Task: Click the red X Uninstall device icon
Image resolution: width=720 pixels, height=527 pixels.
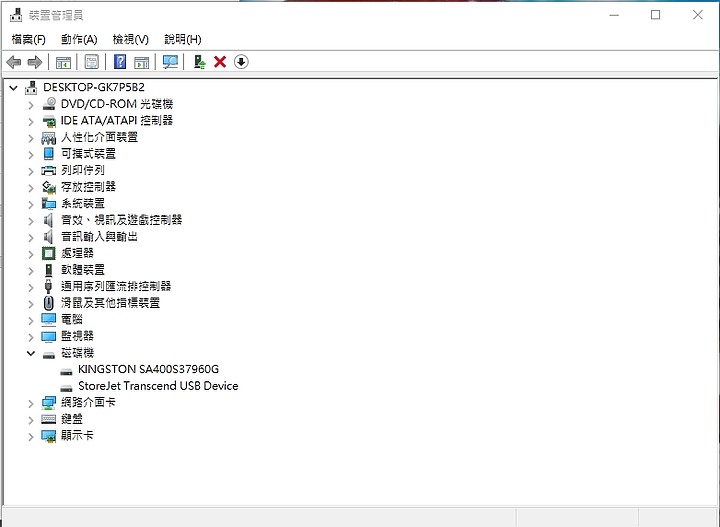Action: pos(220,62)
